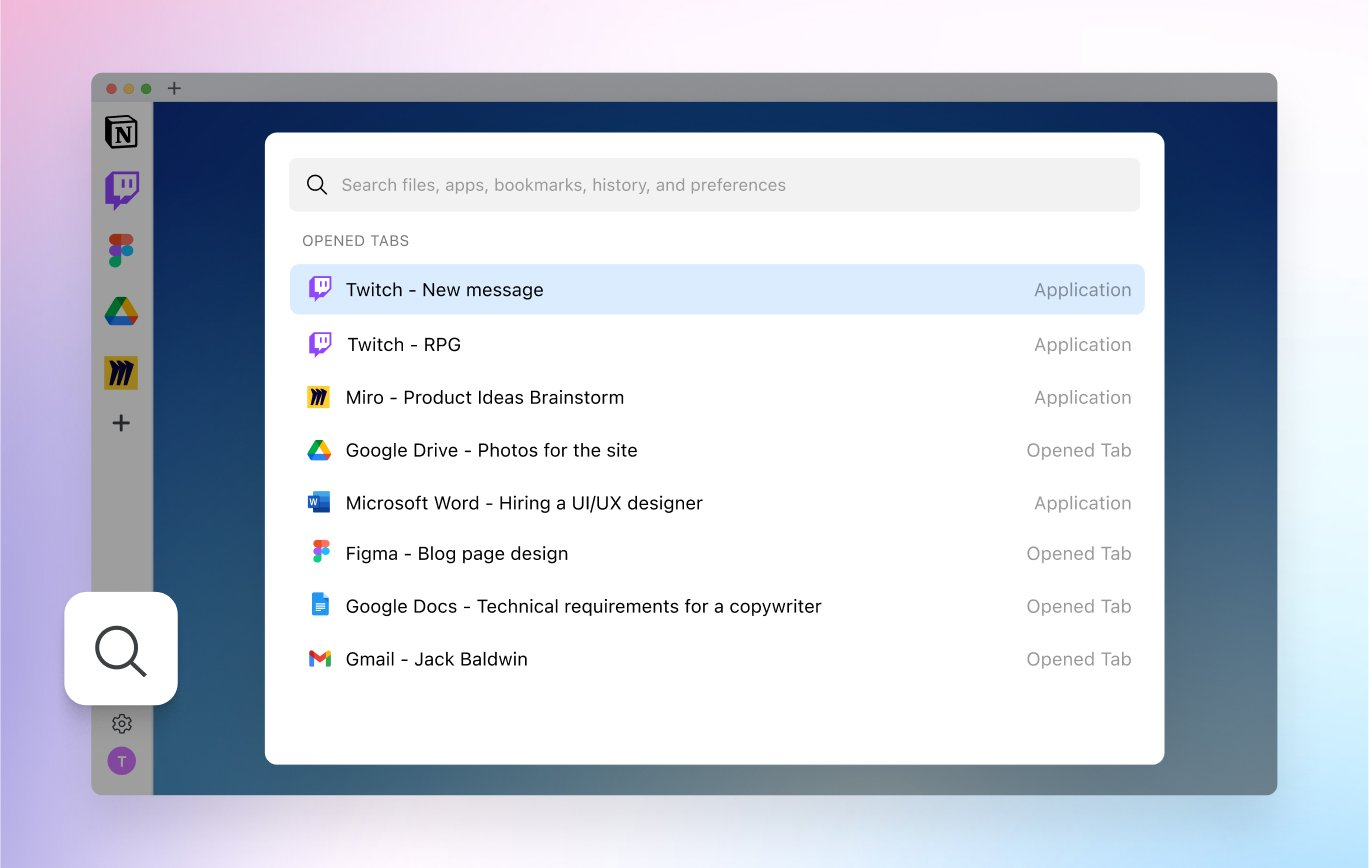Open the large search magnifier button
Viewport: 1369px width, 868px height.
pos(121,649)
